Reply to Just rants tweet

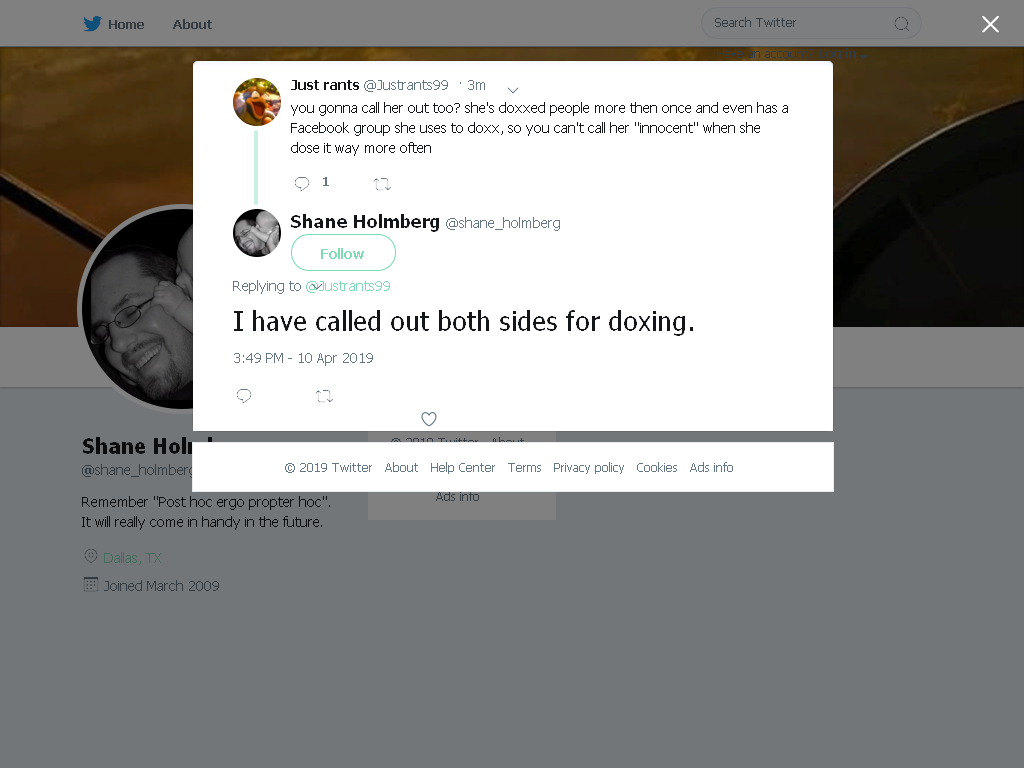point(302,184)
